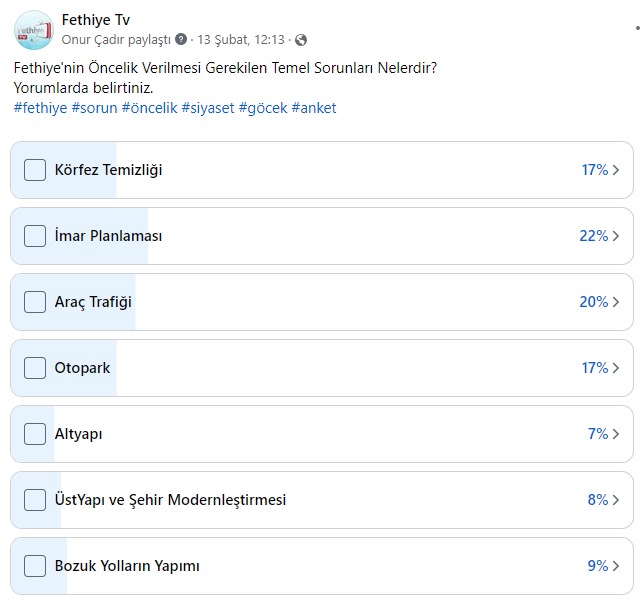Tick the Araç Trafiği checkbox
Viewport: 641px width, 602px height.
tap(35, 302)
